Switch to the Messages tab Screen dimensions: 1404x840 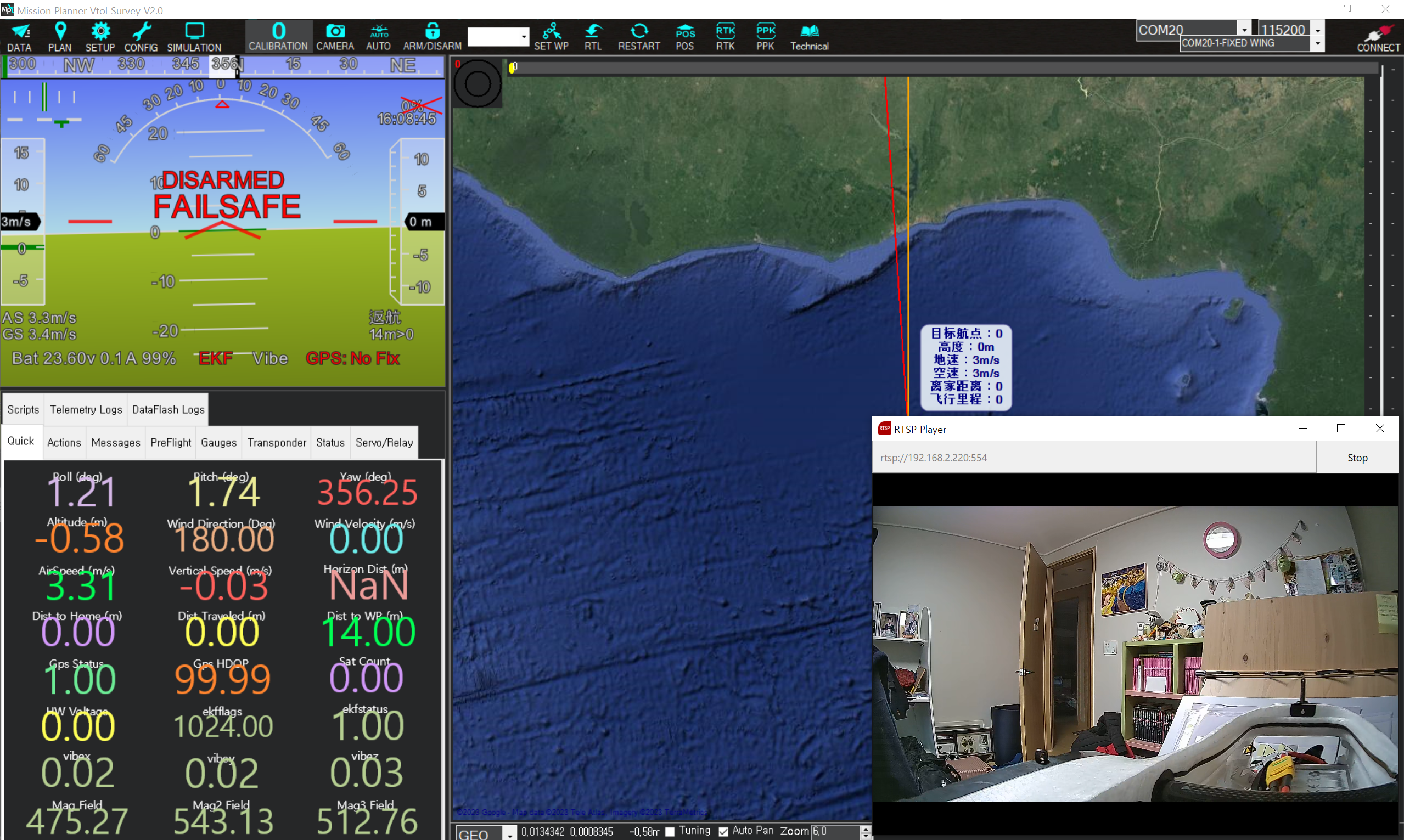point(115,443)
